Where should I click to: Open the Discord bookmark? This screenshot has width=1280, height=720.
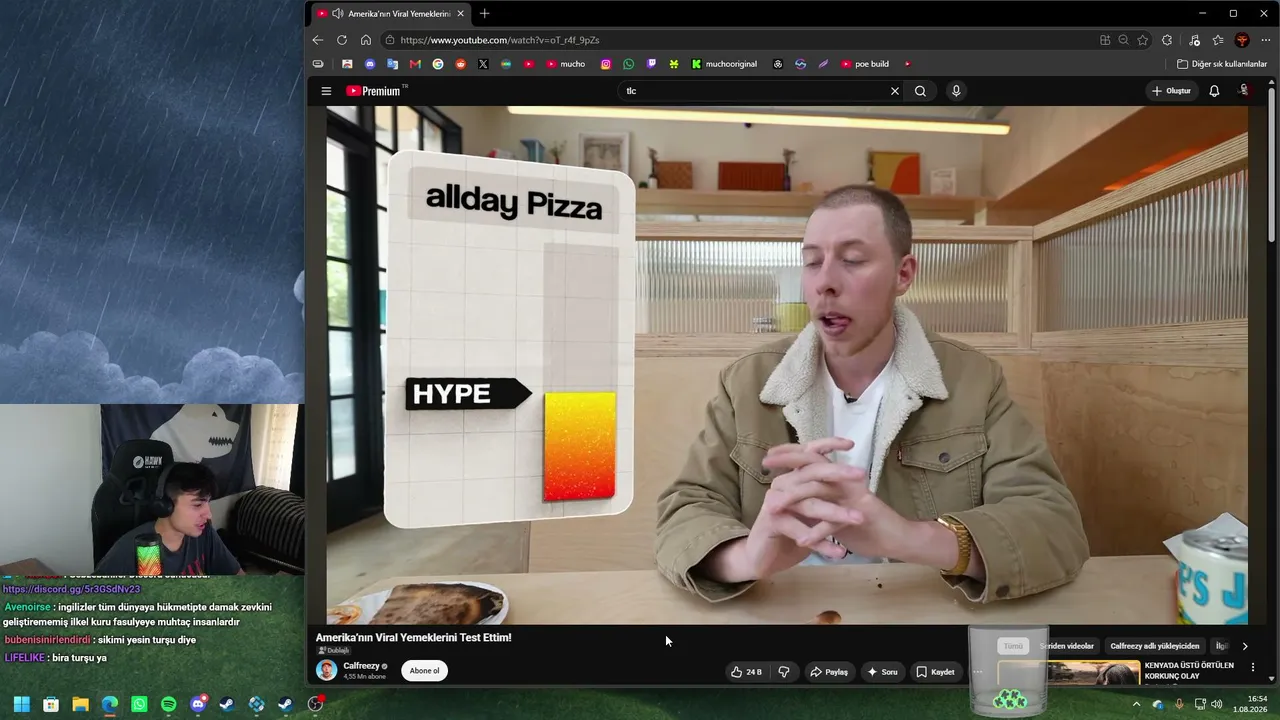[x=370, y=64]
